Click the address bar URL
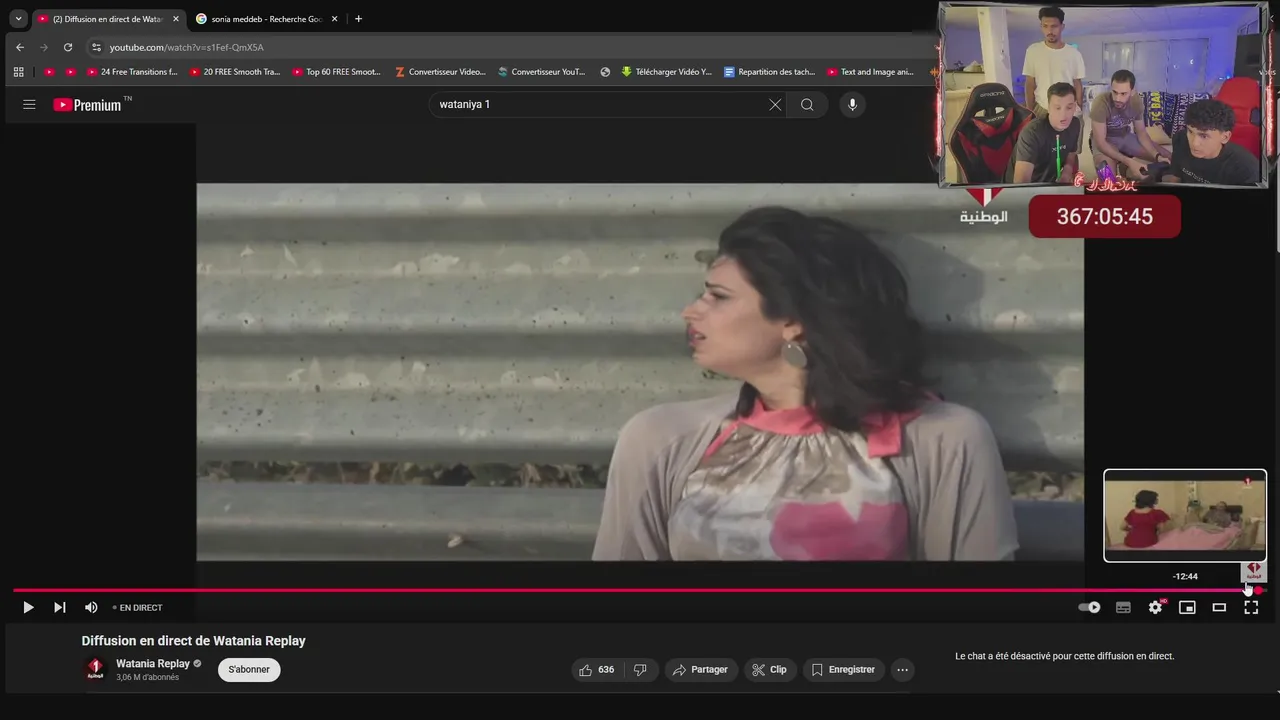 click(187, 47)
